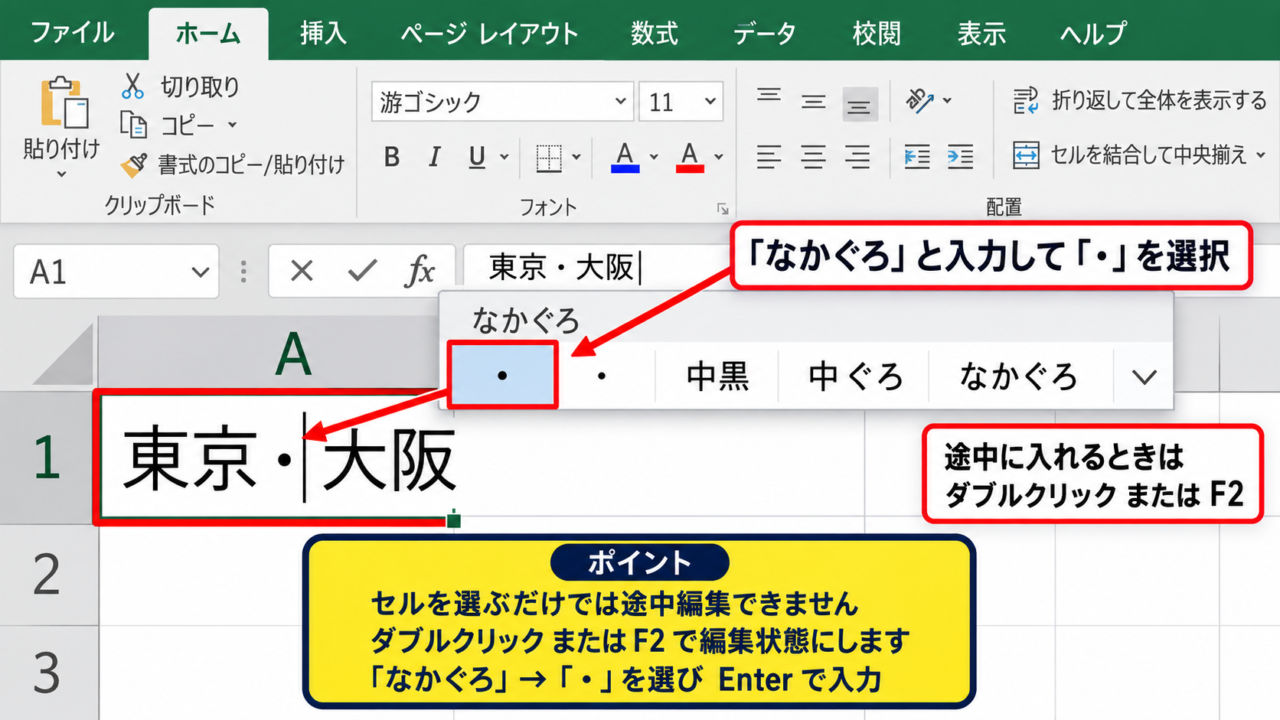Toggle Underline formatting
The width and height of the screenshot is (1280, 720).
click(477, 157)
